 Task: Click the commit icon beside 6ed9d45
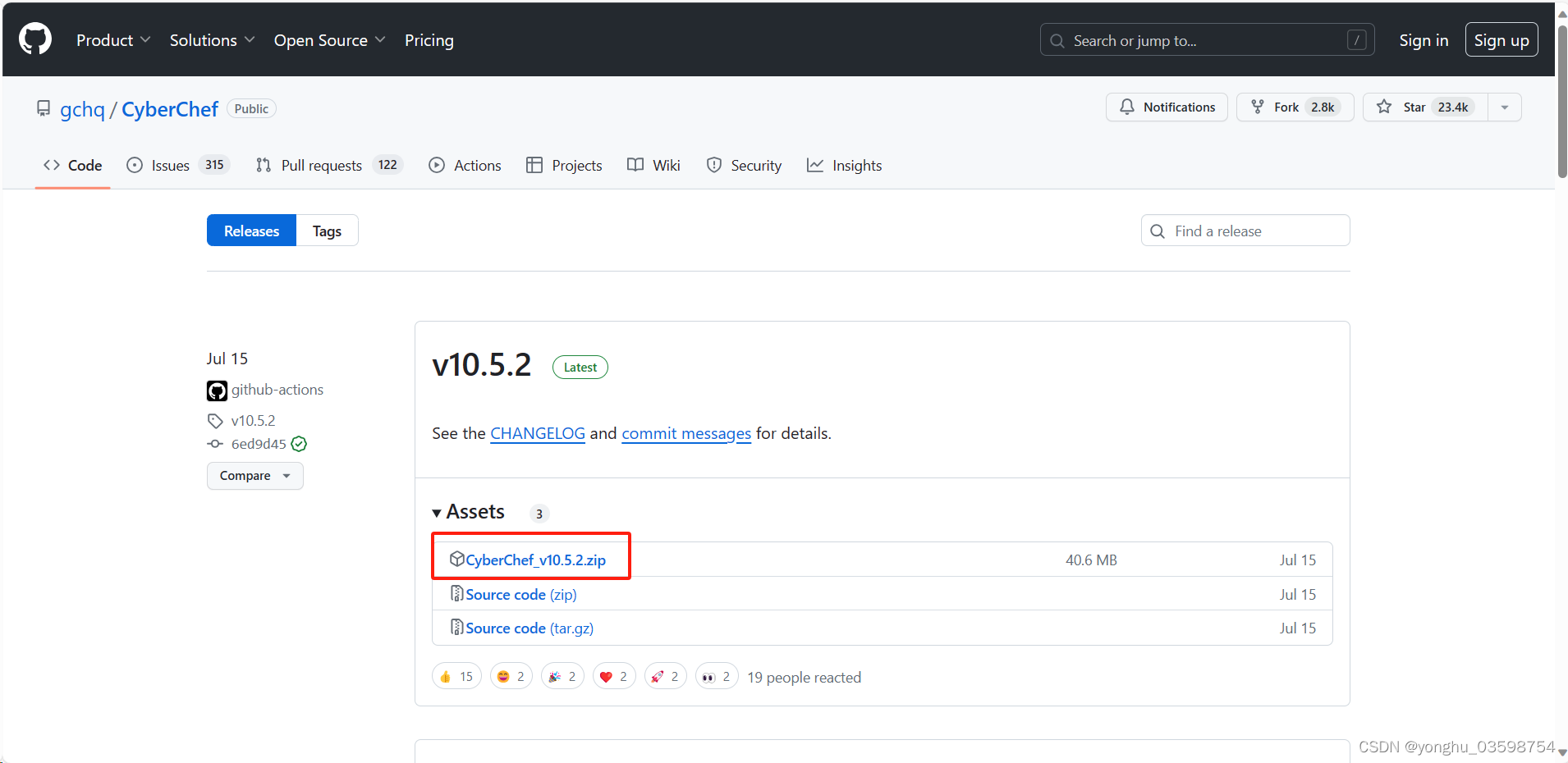pos(215,444)
